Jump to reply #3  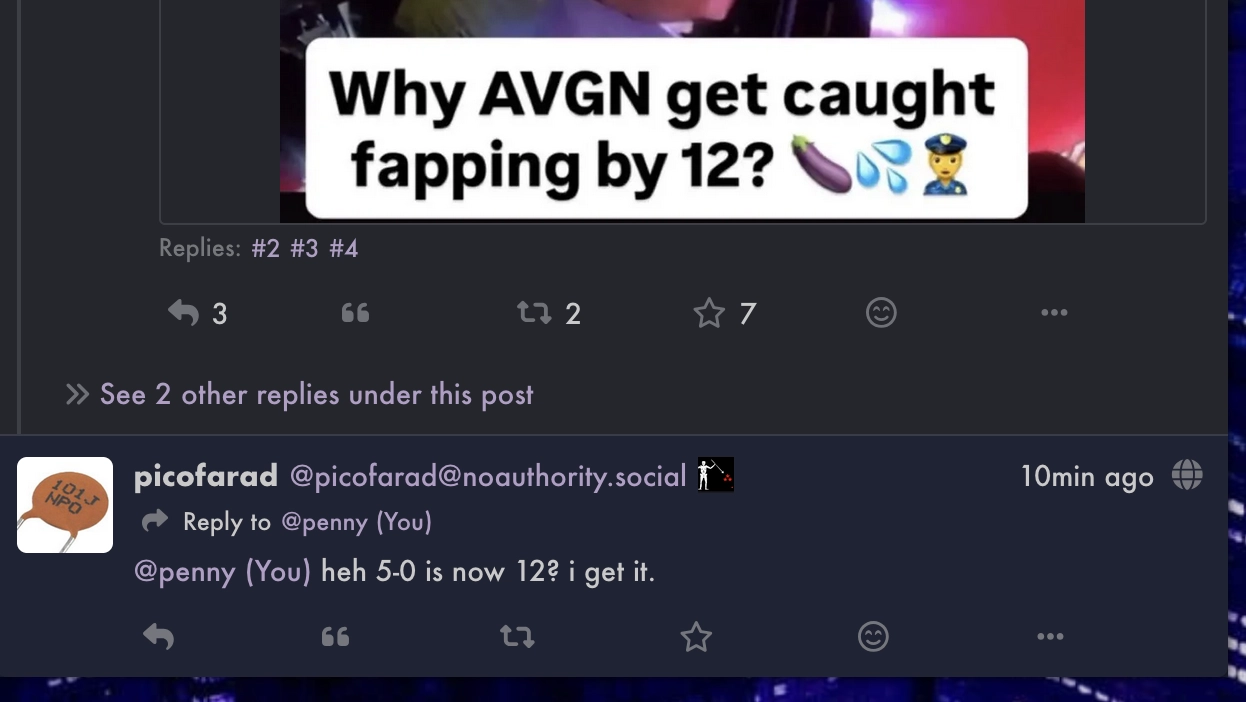(x=304, y=248)
